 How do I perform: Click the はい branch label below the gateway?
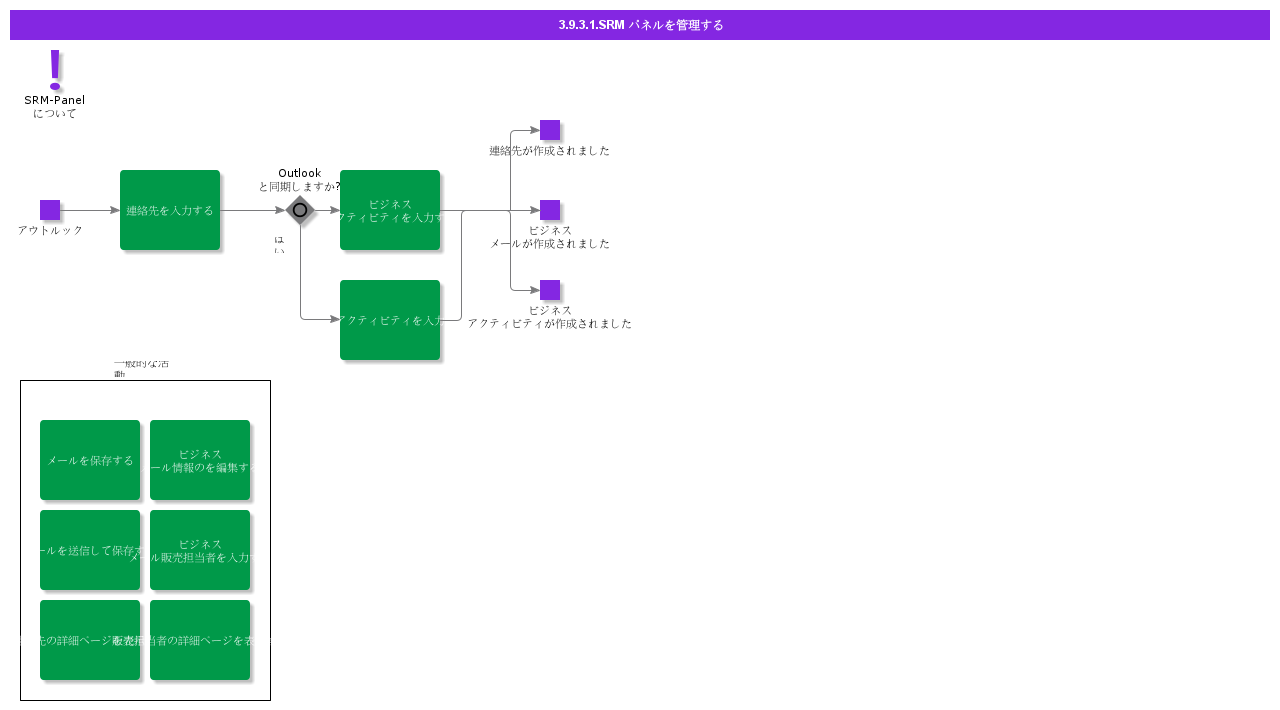279,245
